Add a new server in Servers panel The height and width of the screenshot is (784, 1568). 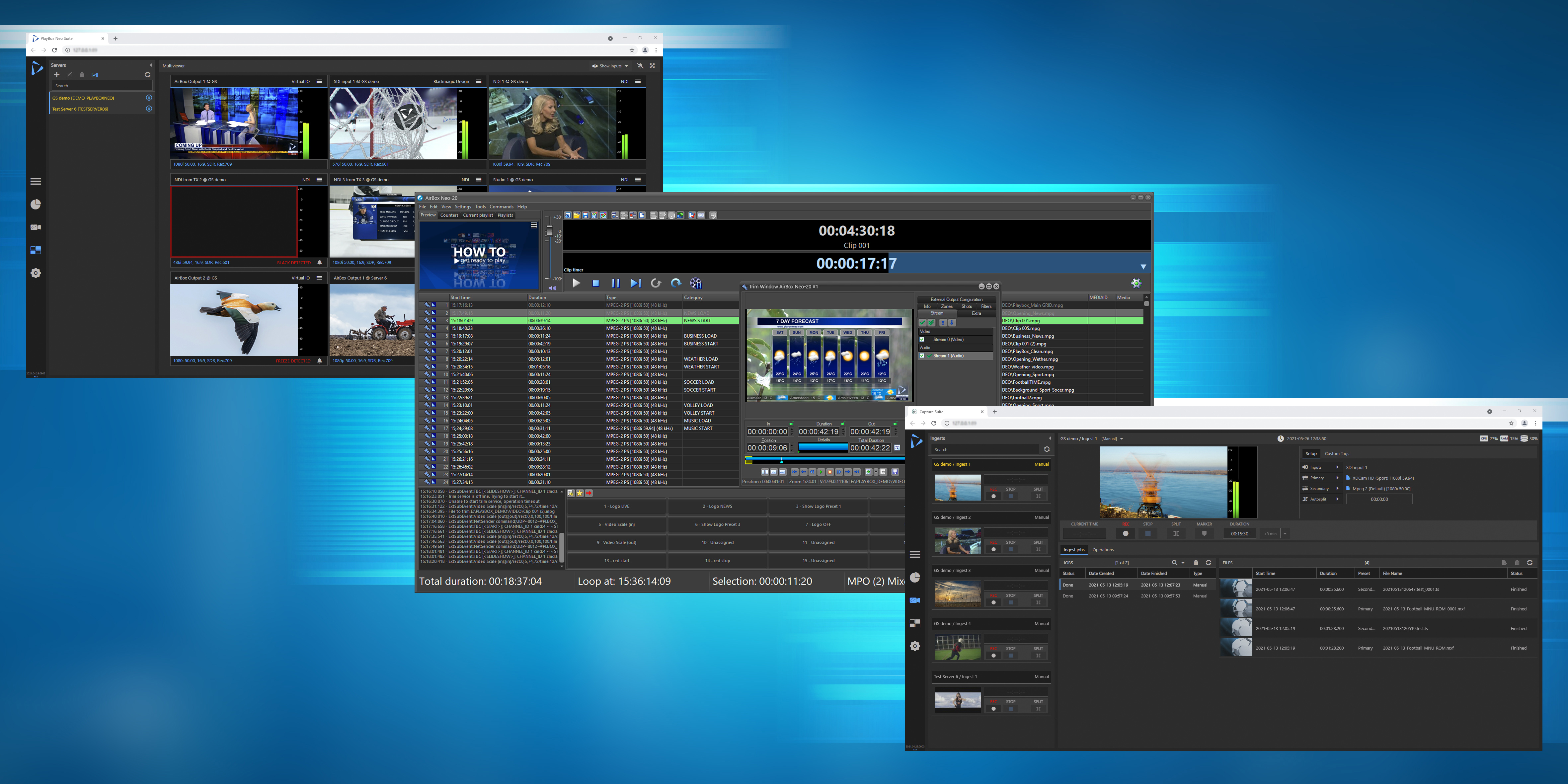[x=57, y=75]
